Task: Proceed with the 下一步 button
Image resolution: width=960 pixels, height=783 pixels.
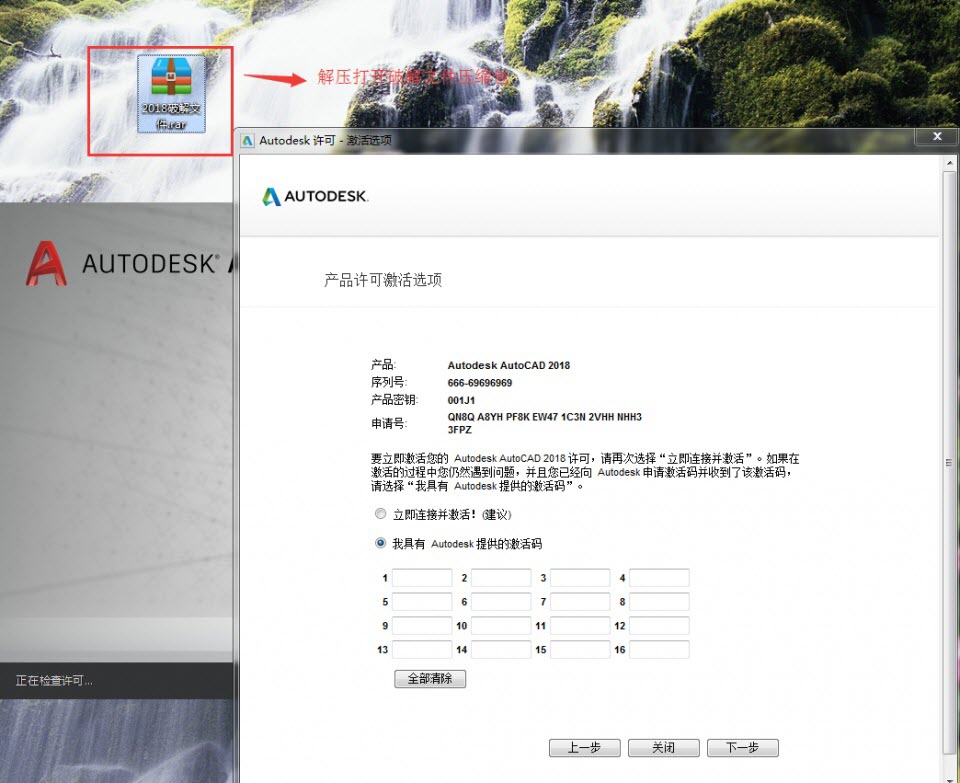Action: point(742,748)
